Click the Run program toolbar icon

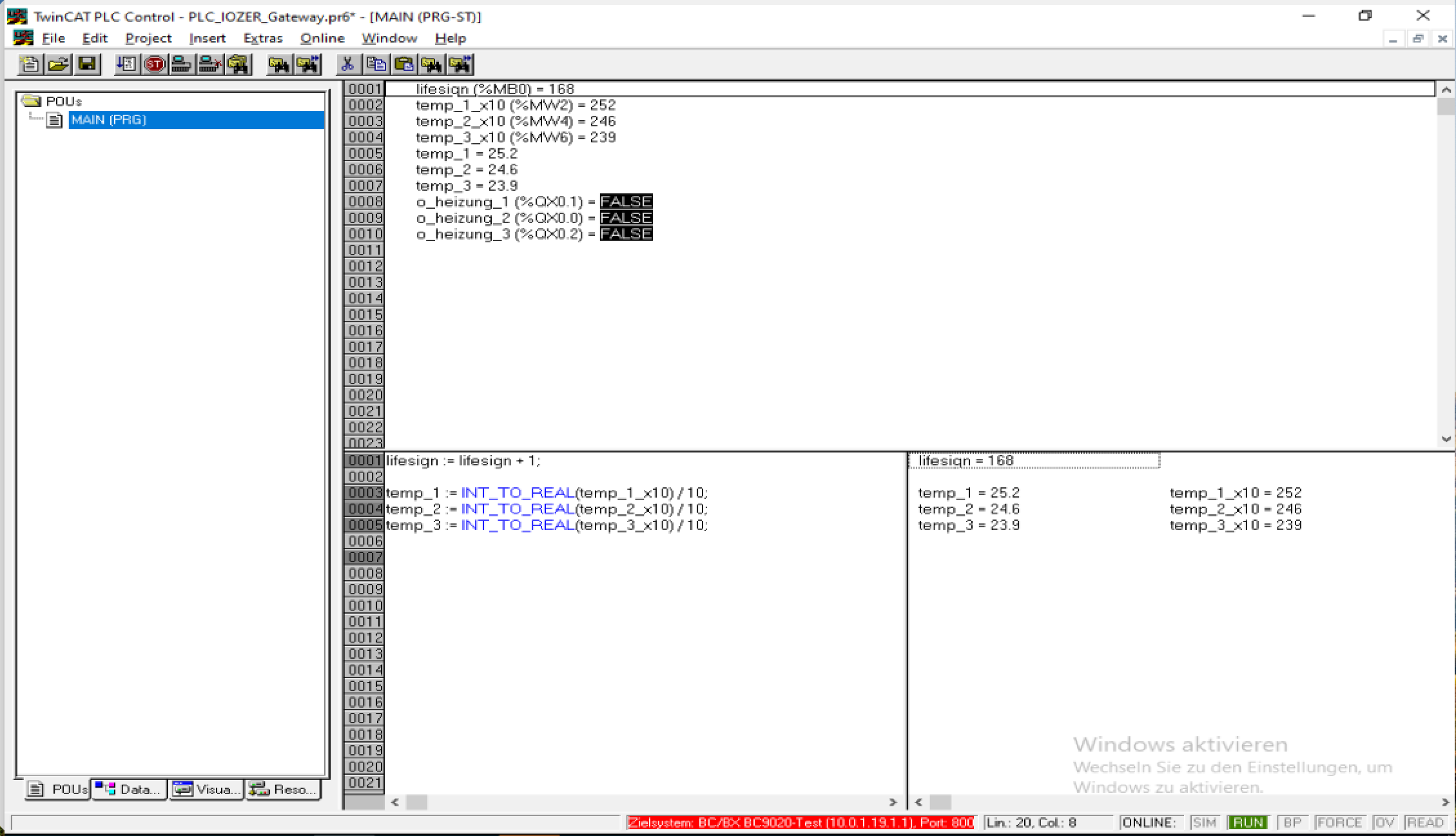[x=127, y=64]
